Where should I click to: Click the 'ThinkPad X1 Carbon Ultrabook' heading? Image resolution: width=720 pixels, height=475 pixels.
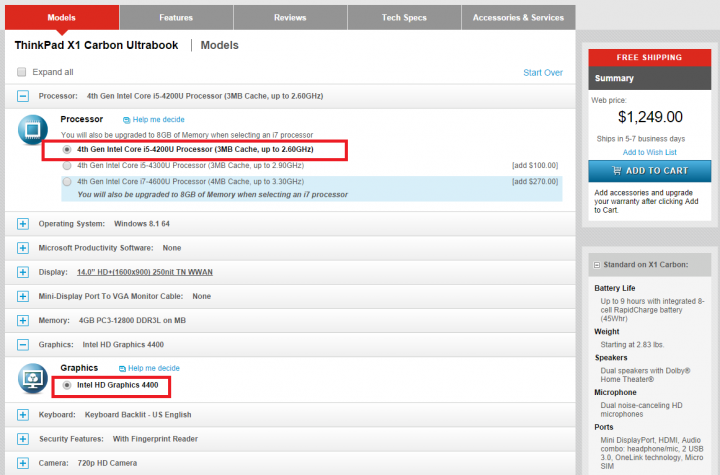click(96, 45)
